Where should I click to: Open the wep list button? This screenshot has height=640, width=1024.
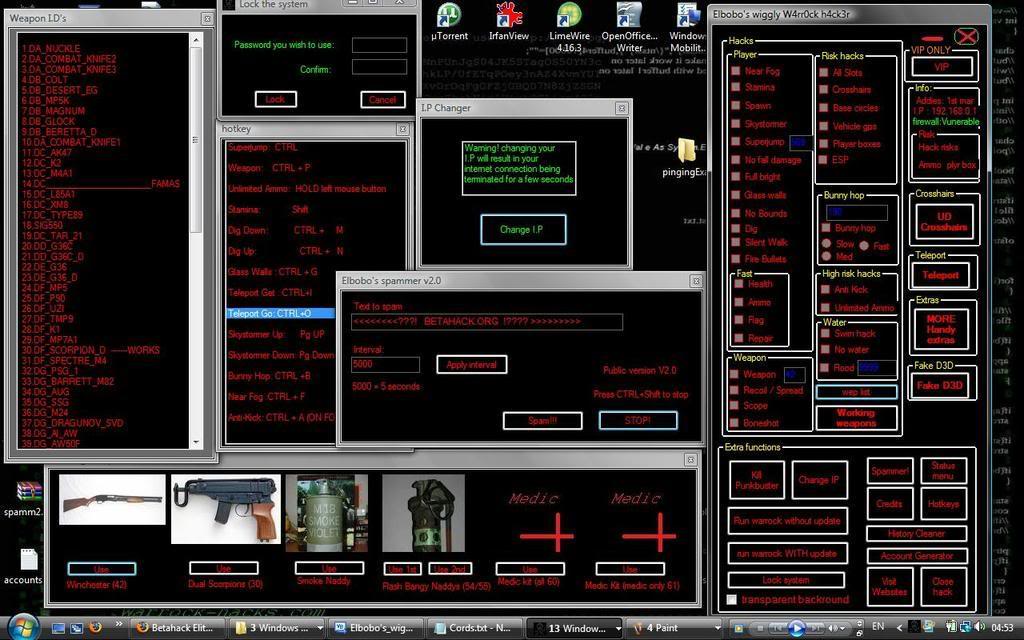pos(856,392)
